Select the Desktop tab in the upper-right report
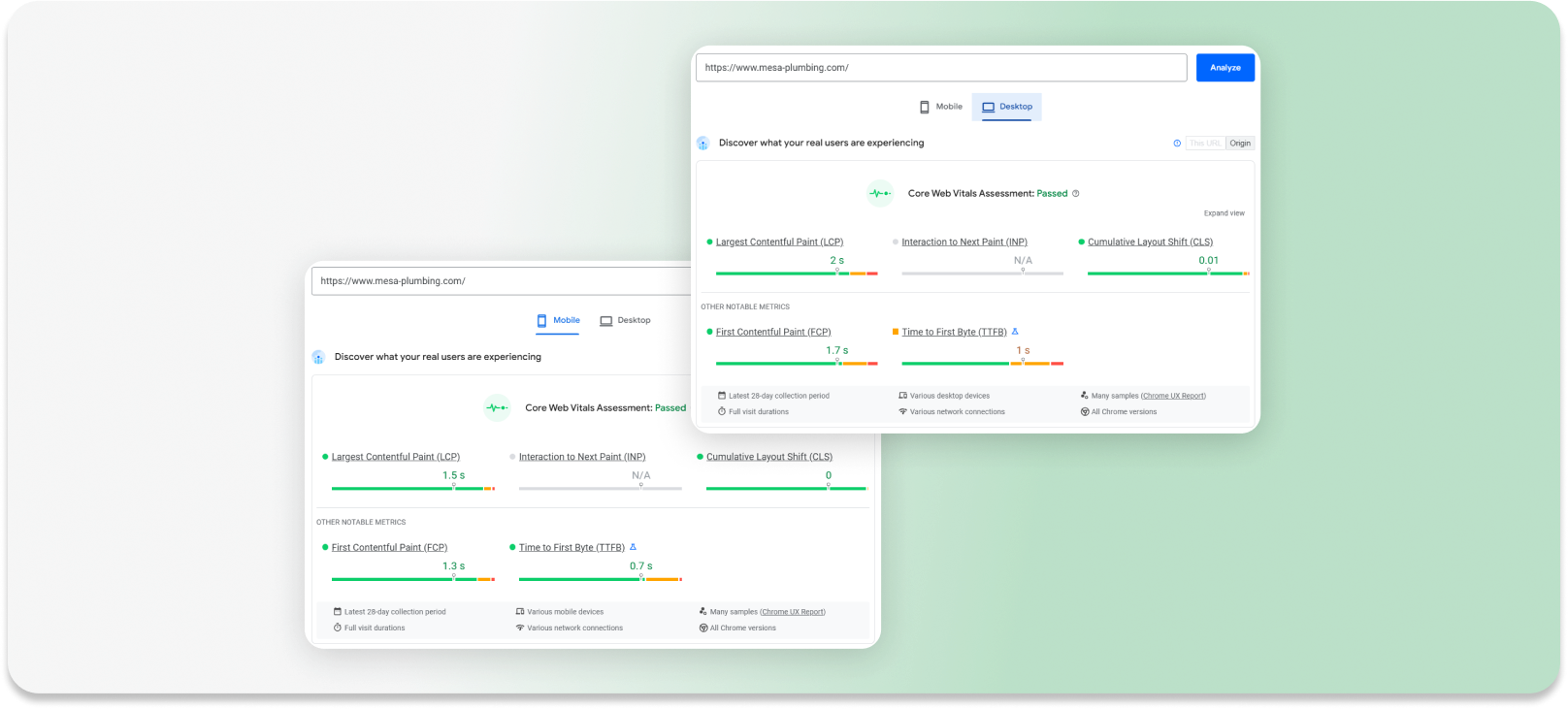The image size is (1568, 709). pyautogui.click(x=1006, y=107)
